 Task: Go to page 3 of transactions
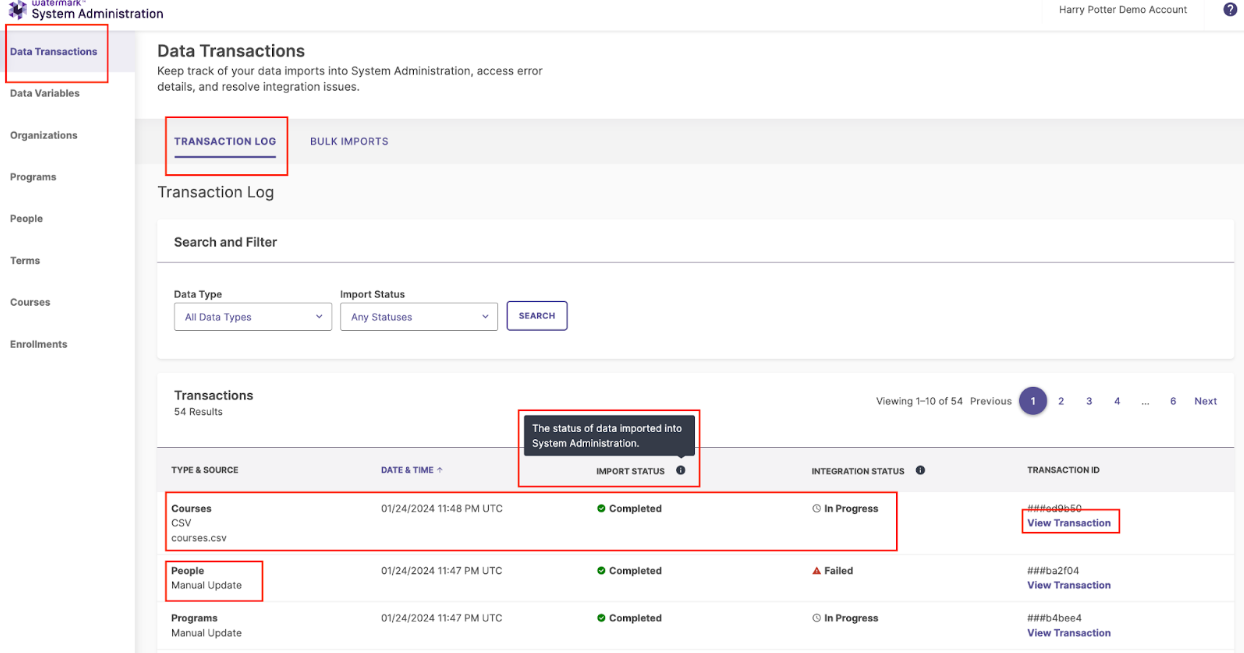(x=1089, y=401)
